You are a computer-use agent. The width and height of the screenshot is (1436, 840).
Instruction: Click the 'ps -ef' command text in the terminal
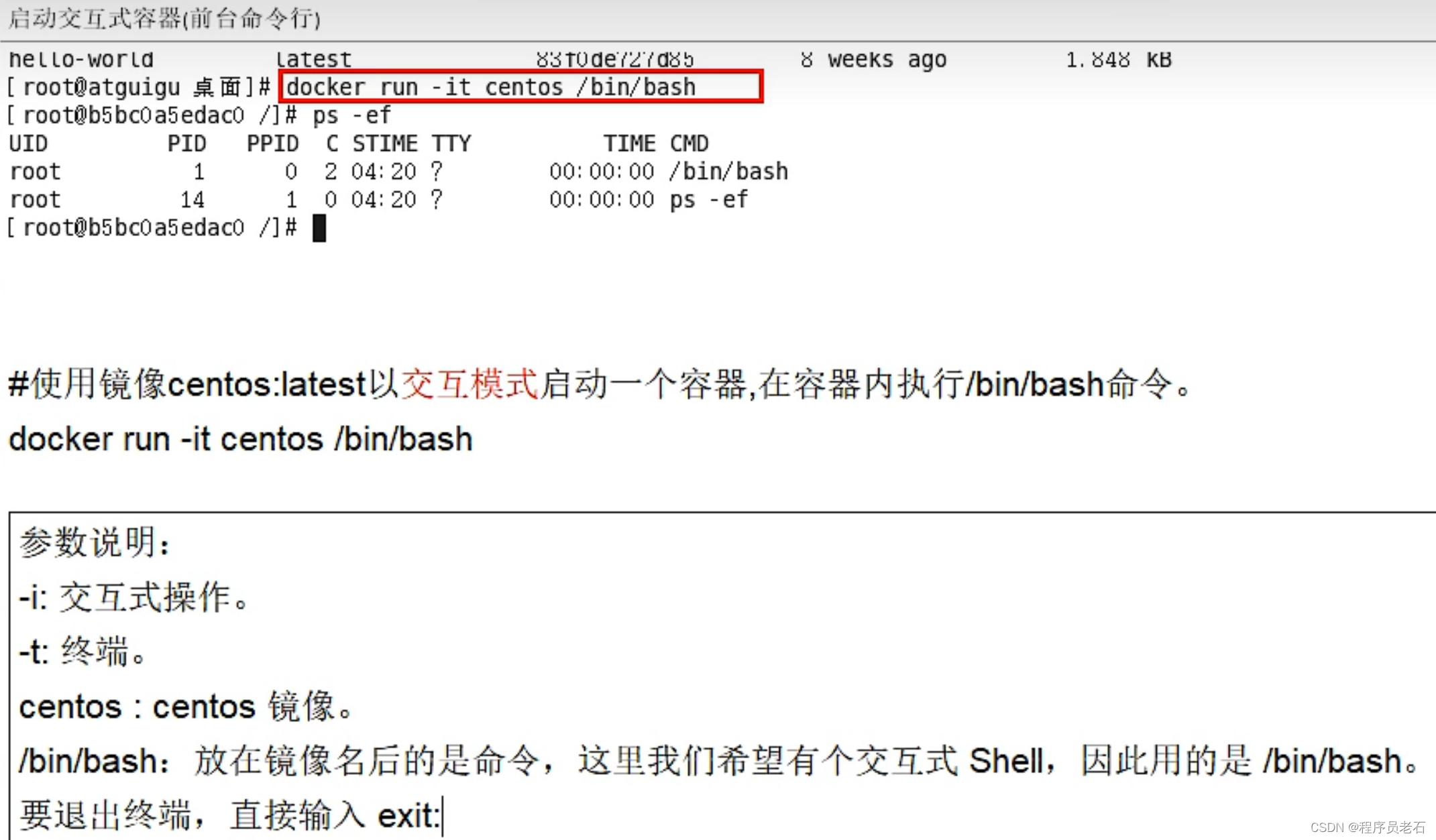click(351, 115)
